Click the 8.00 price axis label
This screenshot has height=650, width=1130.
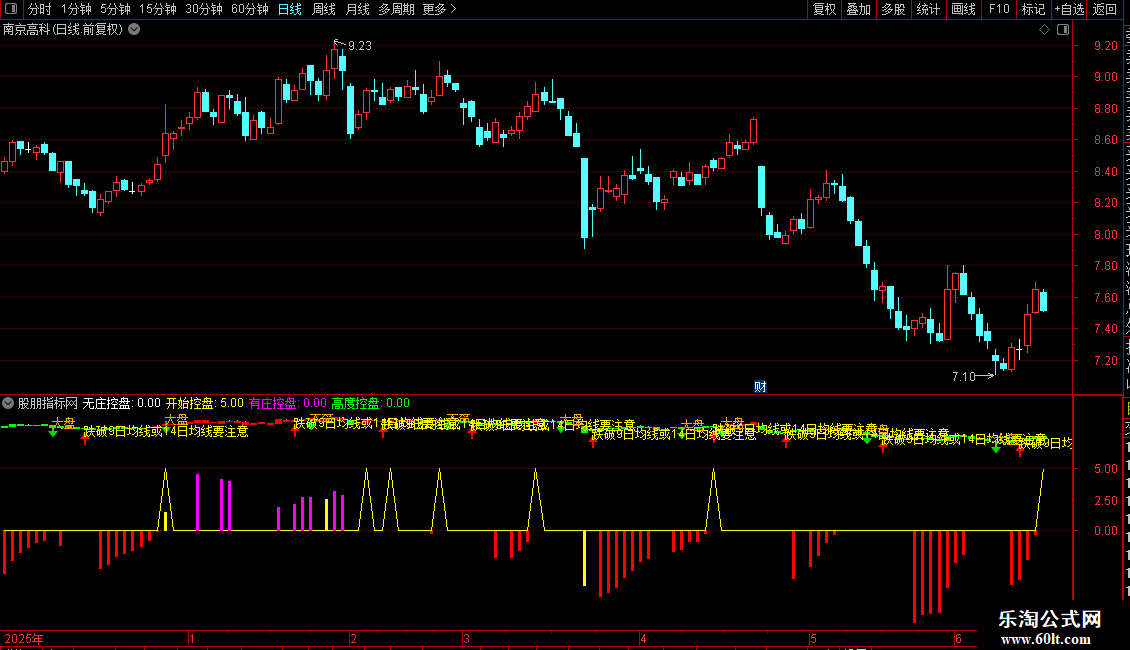[x=1105, y=234]
